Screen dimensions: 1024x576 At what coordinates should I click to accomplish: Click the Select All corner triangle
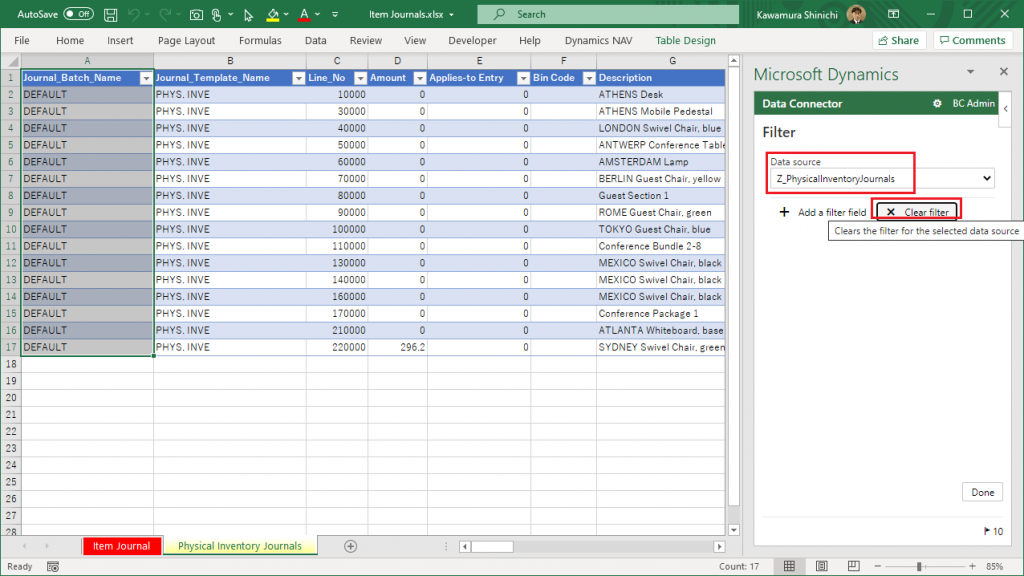[11, 61]
